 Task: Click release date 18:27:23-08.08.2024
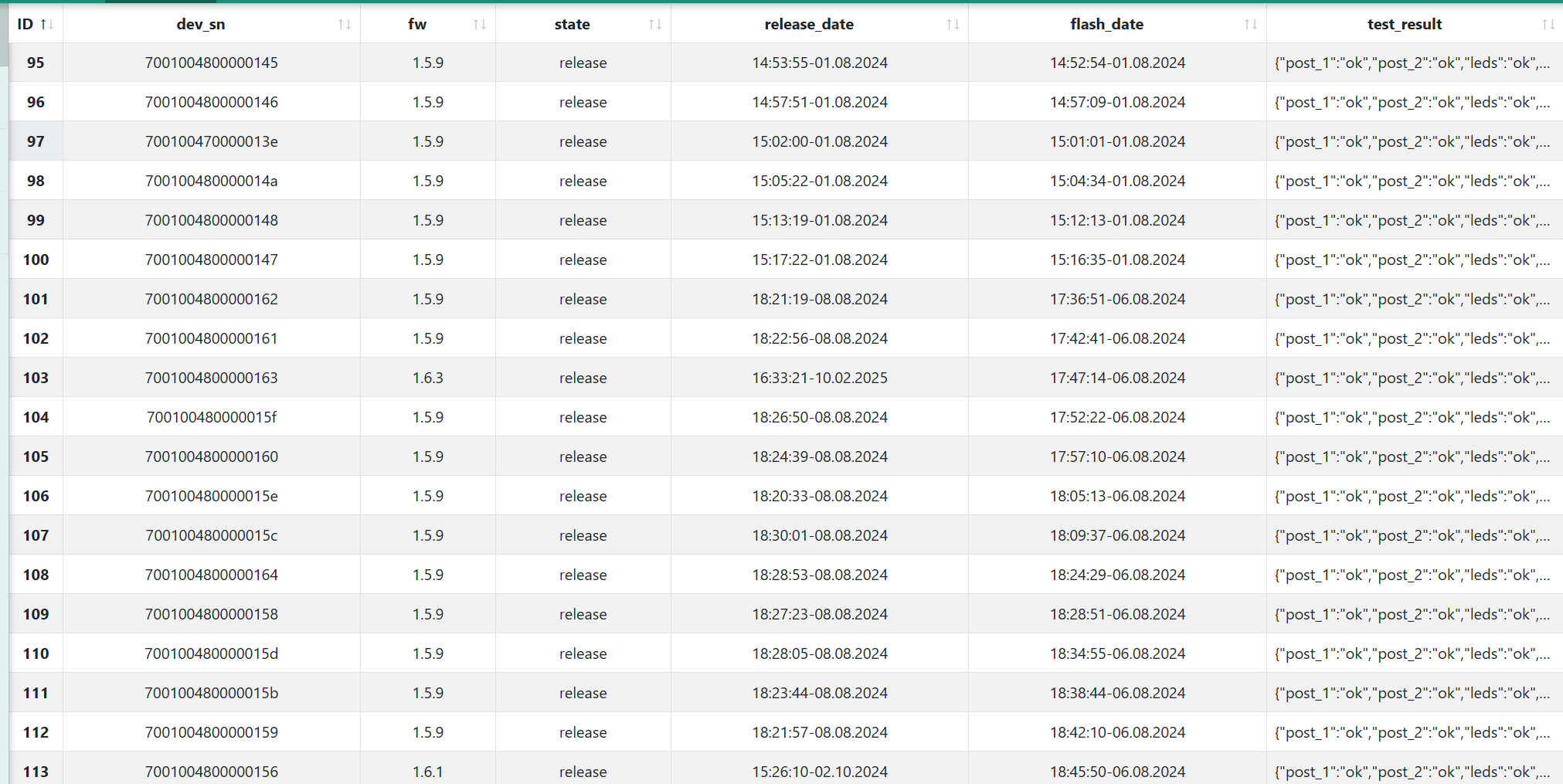click(820, 614)
